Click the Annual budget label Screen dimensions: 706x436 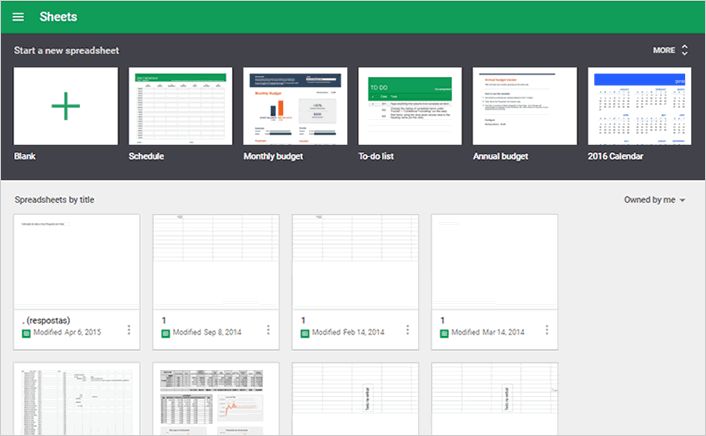pos(501,156)
